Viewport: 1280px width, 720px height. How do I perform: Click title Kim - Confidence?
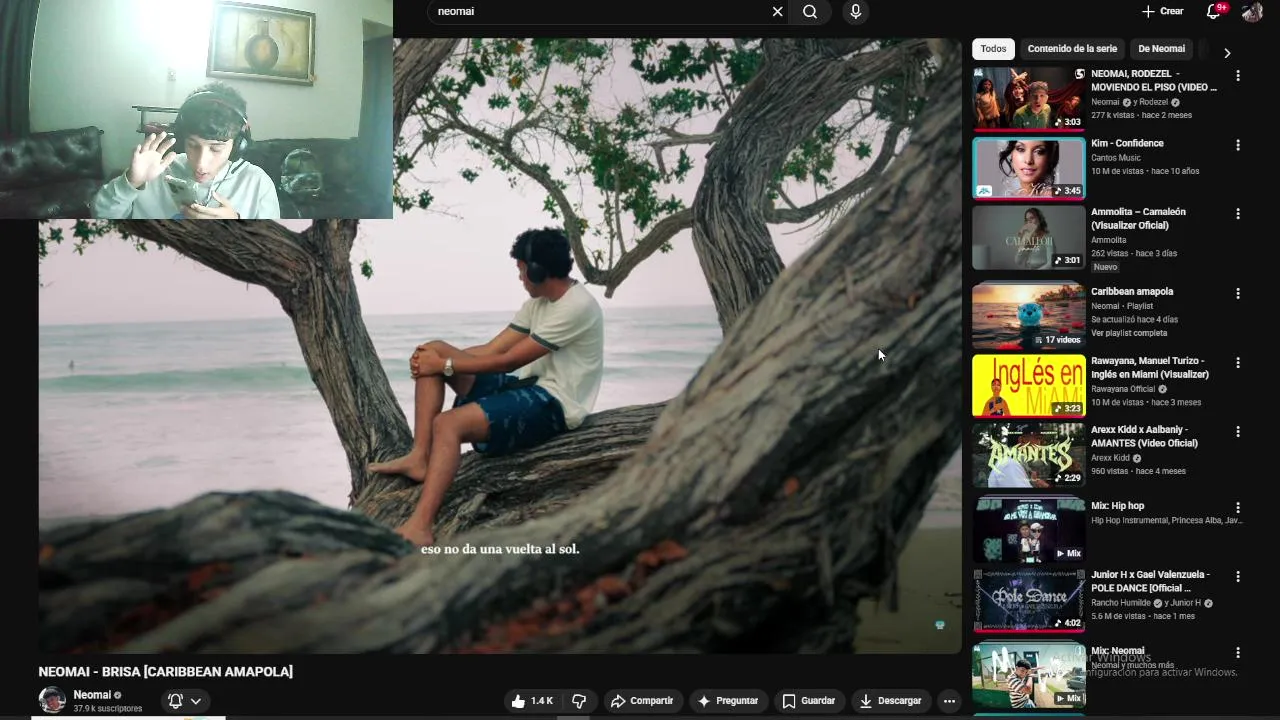click(1127, 143)
